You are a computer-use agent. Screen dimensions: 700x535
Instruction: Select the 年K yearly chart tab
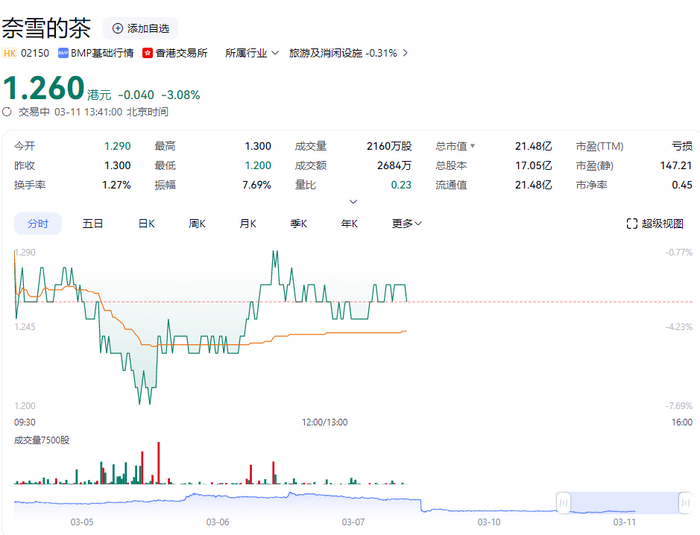[x=349, y=223]
